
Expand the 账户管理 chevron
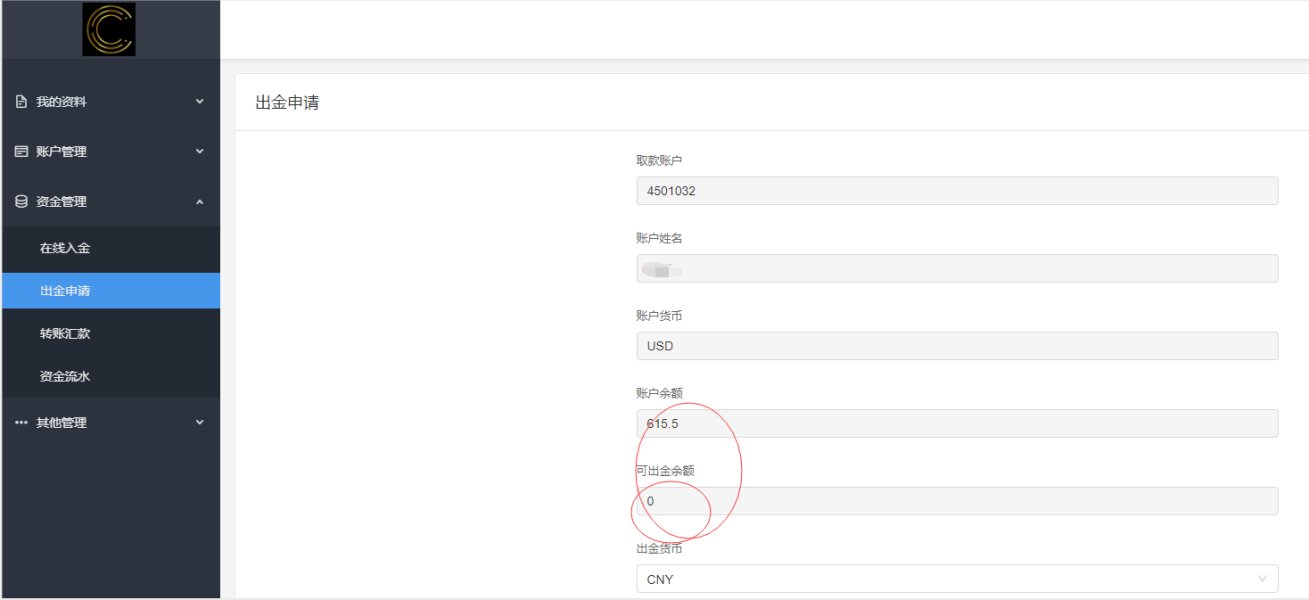point(199,152)
